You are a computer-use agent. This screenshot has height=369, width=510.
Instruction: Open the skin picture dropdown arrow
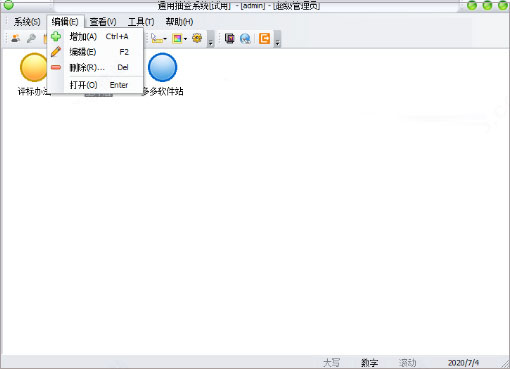point(185,39)
